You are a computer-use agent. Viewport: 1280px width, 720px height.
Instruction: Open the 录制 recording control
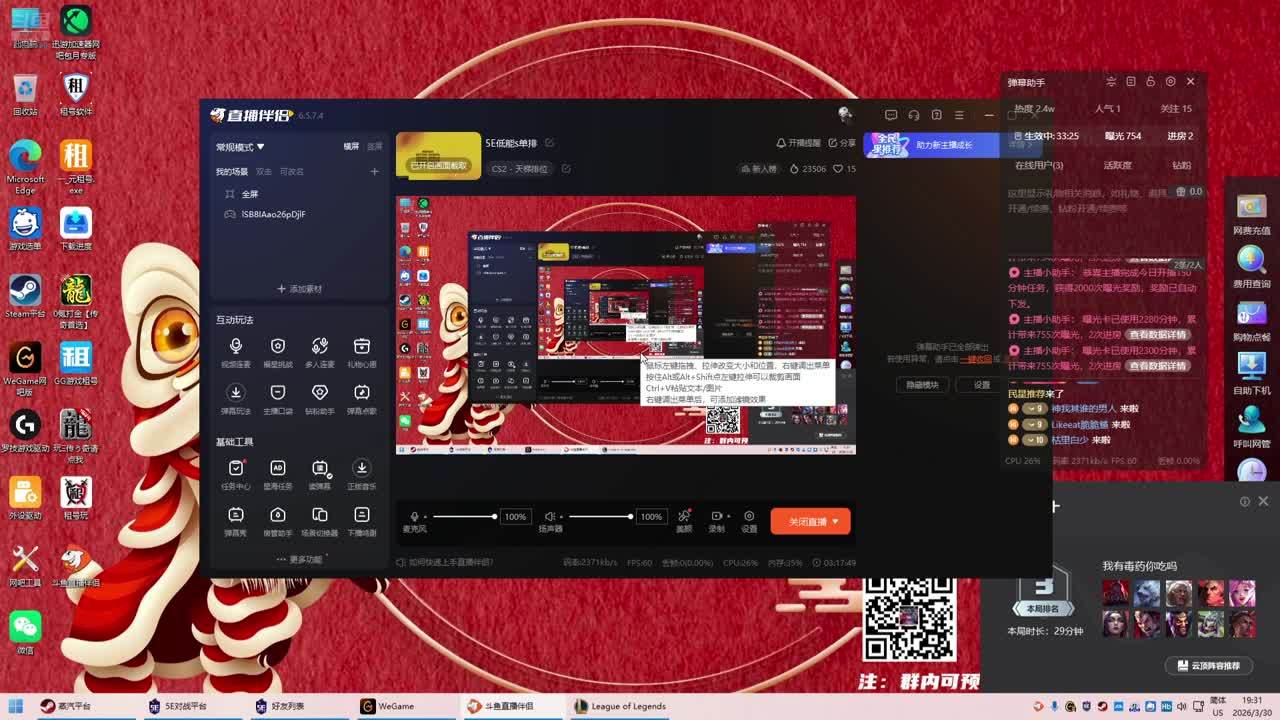pos(716,521)
